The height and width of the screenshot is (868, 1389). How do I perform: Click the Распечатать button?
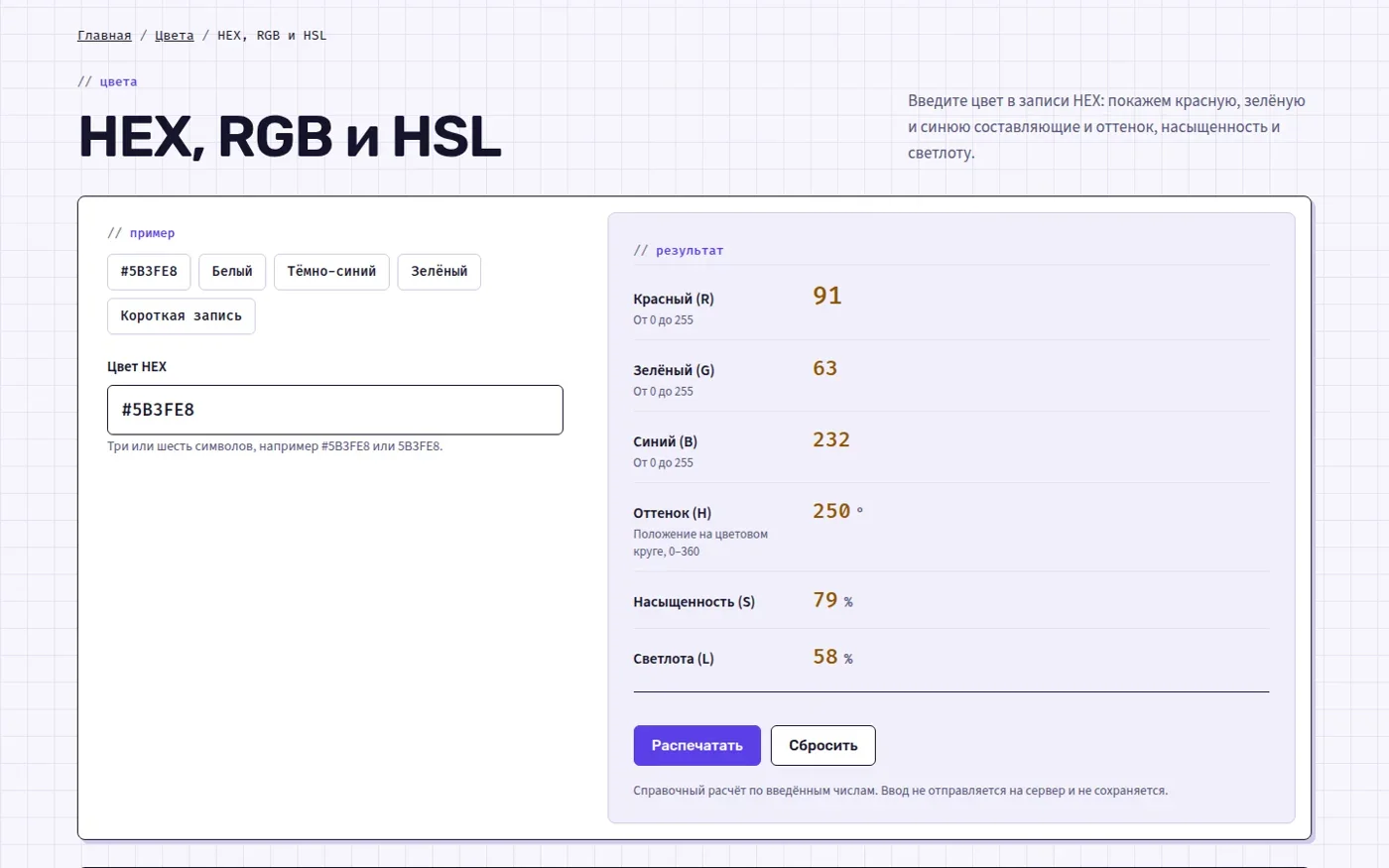pyautogui.click(x=697, y=746)
